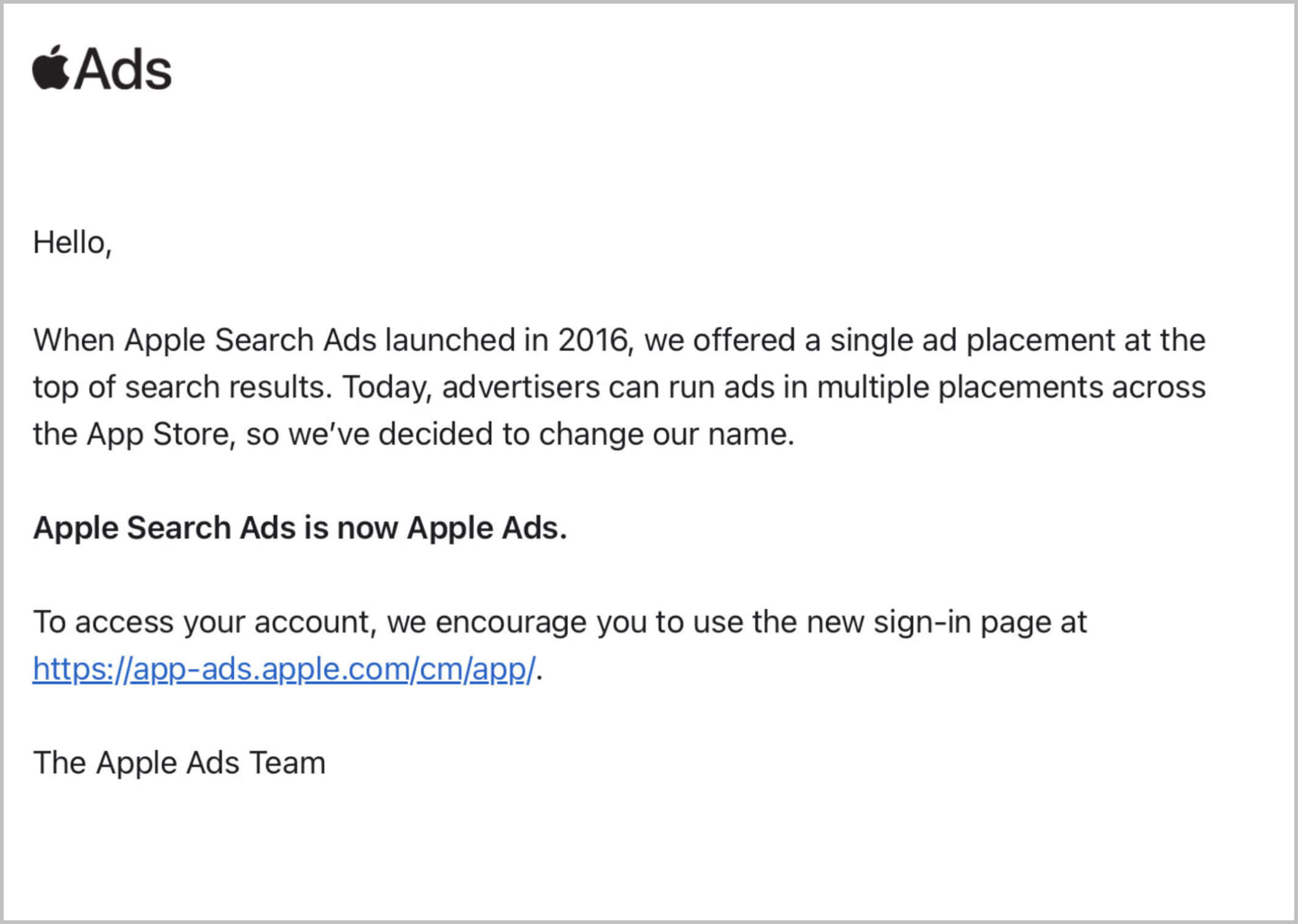Click "The Apple Ads Team" signature
This screenshot has width=1298, height=924.
(179, 763)
